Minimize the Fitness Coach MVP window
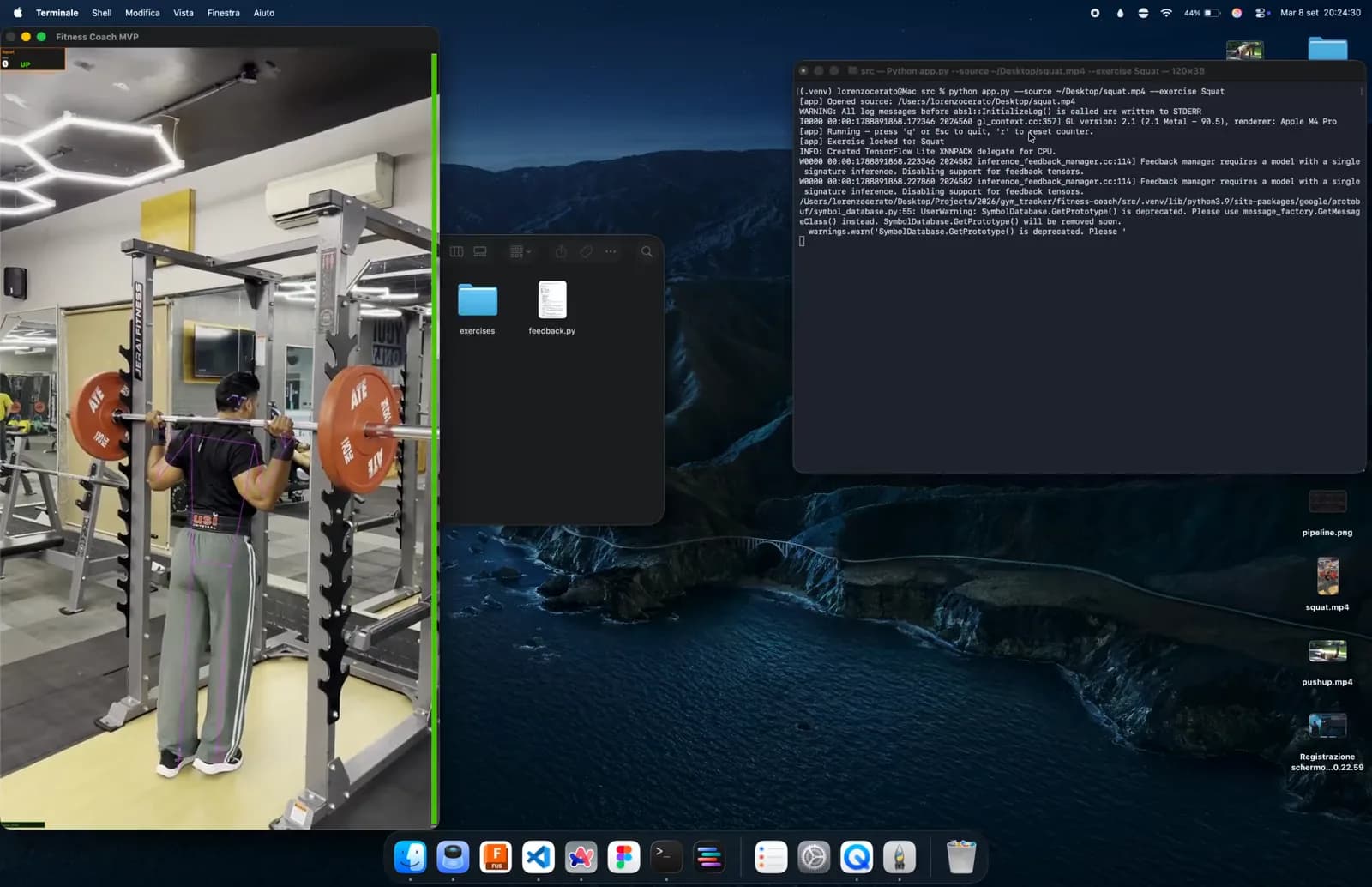 click(26, 37)
